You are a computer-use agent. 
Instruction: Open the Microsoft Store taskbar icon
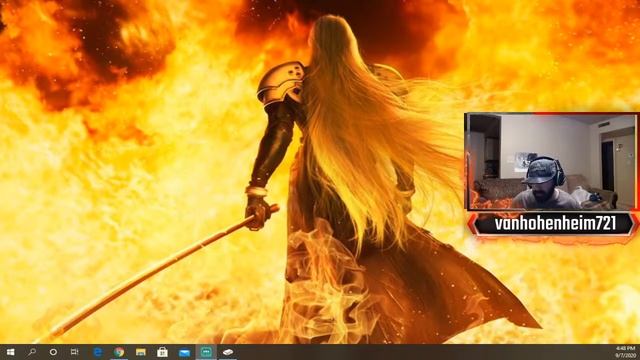tap(162, 352)
